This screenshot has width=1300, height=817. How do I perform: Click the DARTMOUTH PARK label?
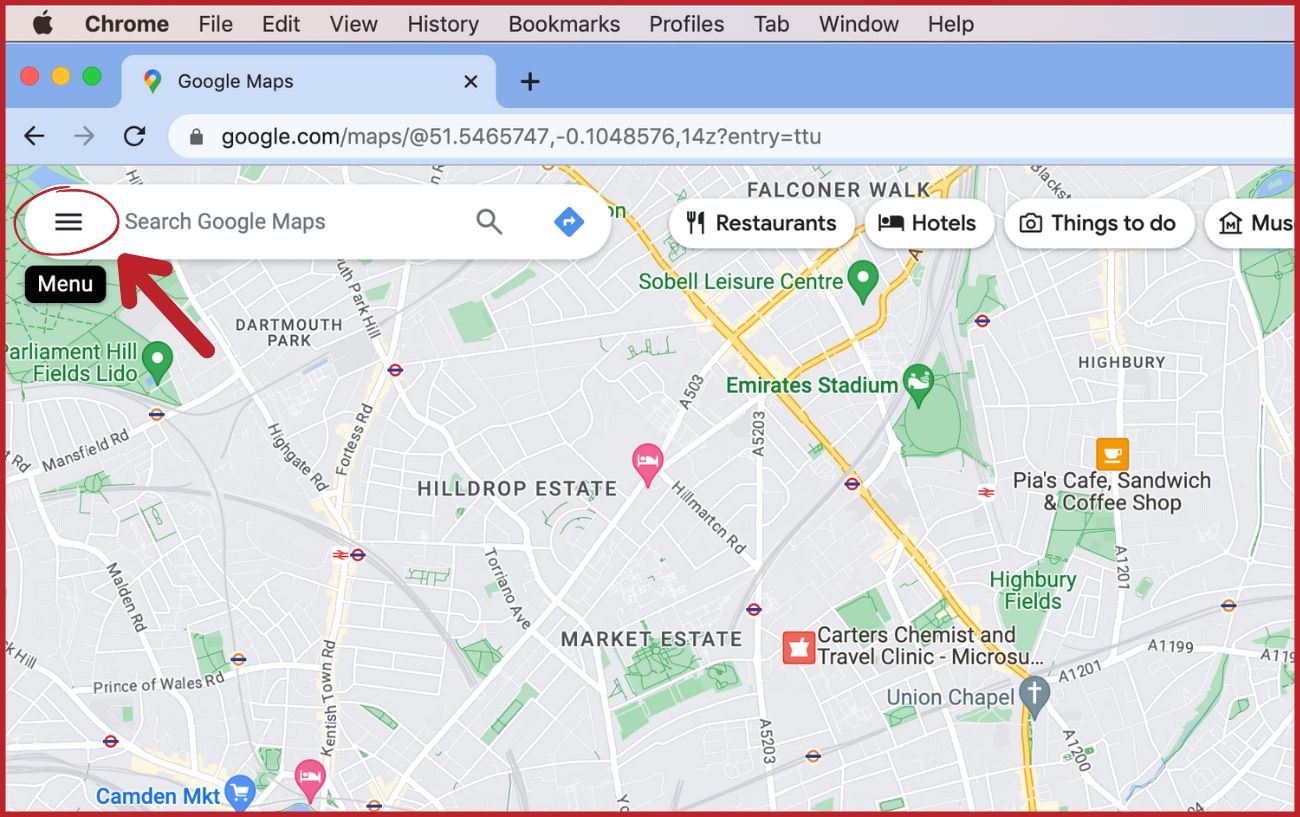289,332
